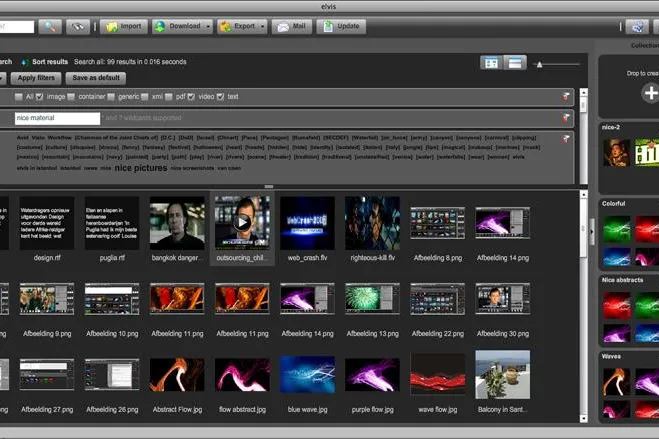The height and width of the screenshot is (439, 659).
Task: Enable the xml file type checkbox
Action: (145, 97)
